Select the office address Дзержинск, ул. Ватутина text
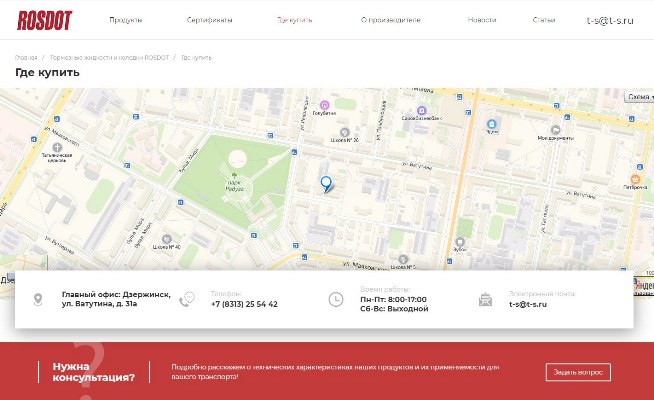 point(116,299)
